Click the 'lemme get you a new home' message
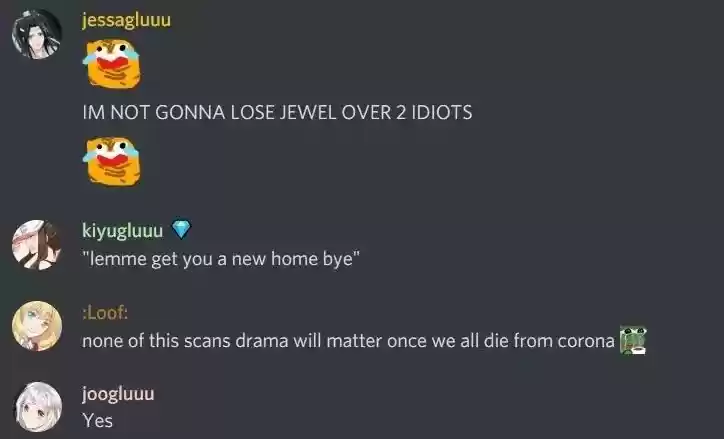 [x=221, y=259]
